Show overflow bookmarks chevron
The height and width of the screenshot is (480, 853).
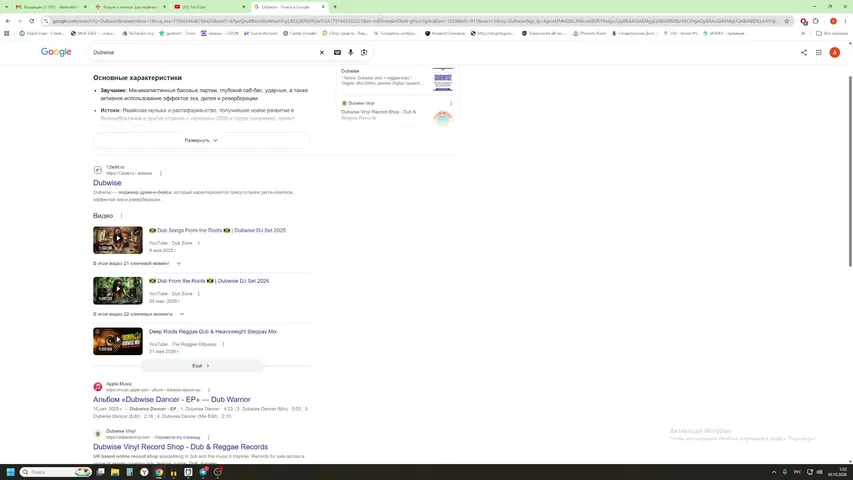tap(802, 33)
